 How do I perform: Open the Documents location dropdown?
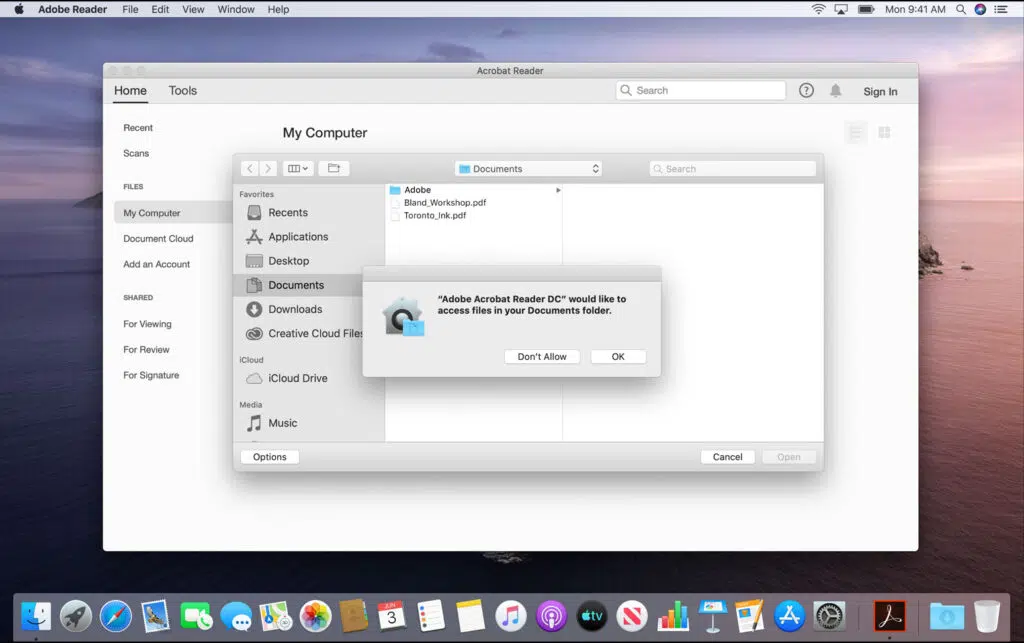(x=527, y=168)
